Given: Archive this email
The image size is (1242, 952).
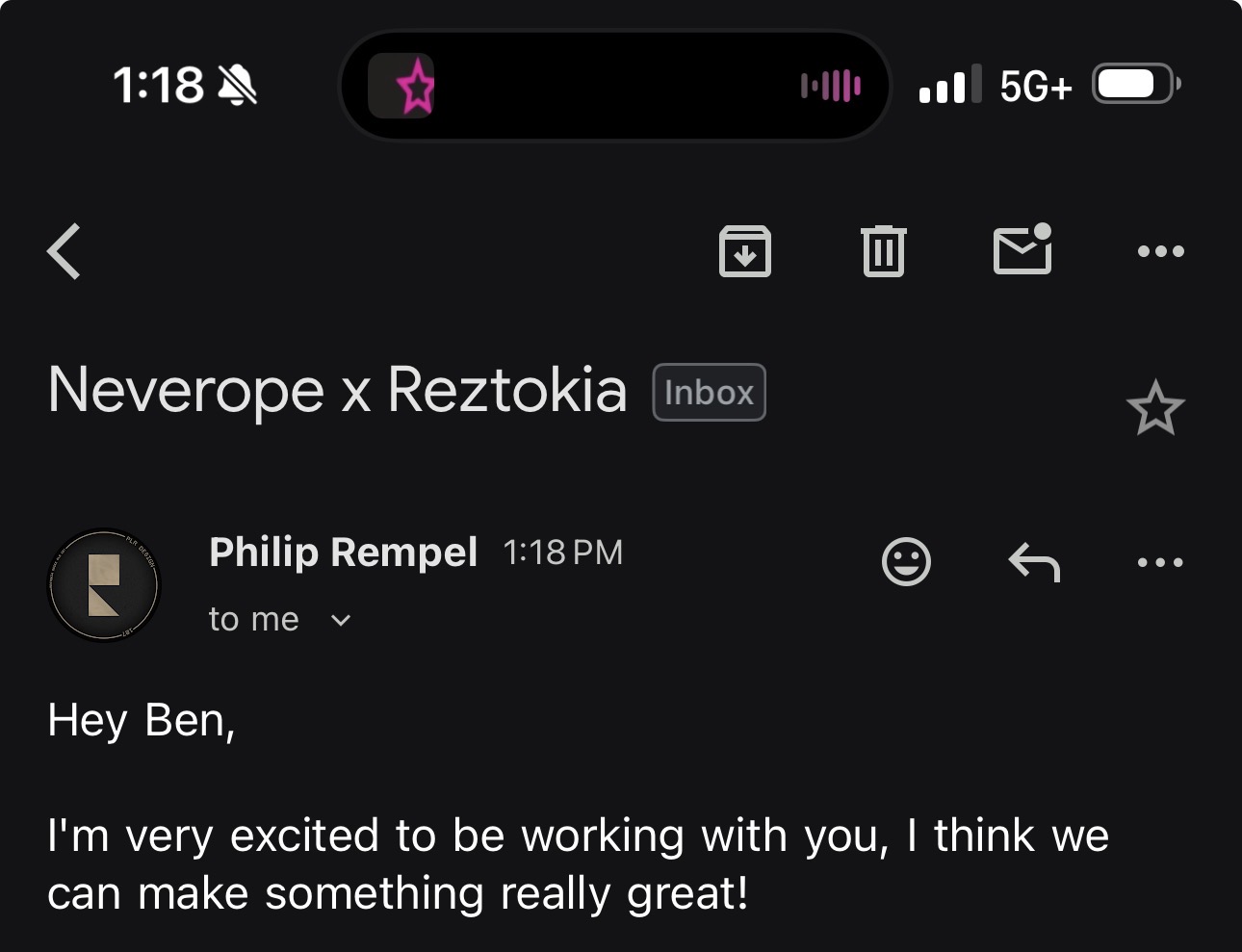Looking at the screenshot, I should click(x=745, y=251).
